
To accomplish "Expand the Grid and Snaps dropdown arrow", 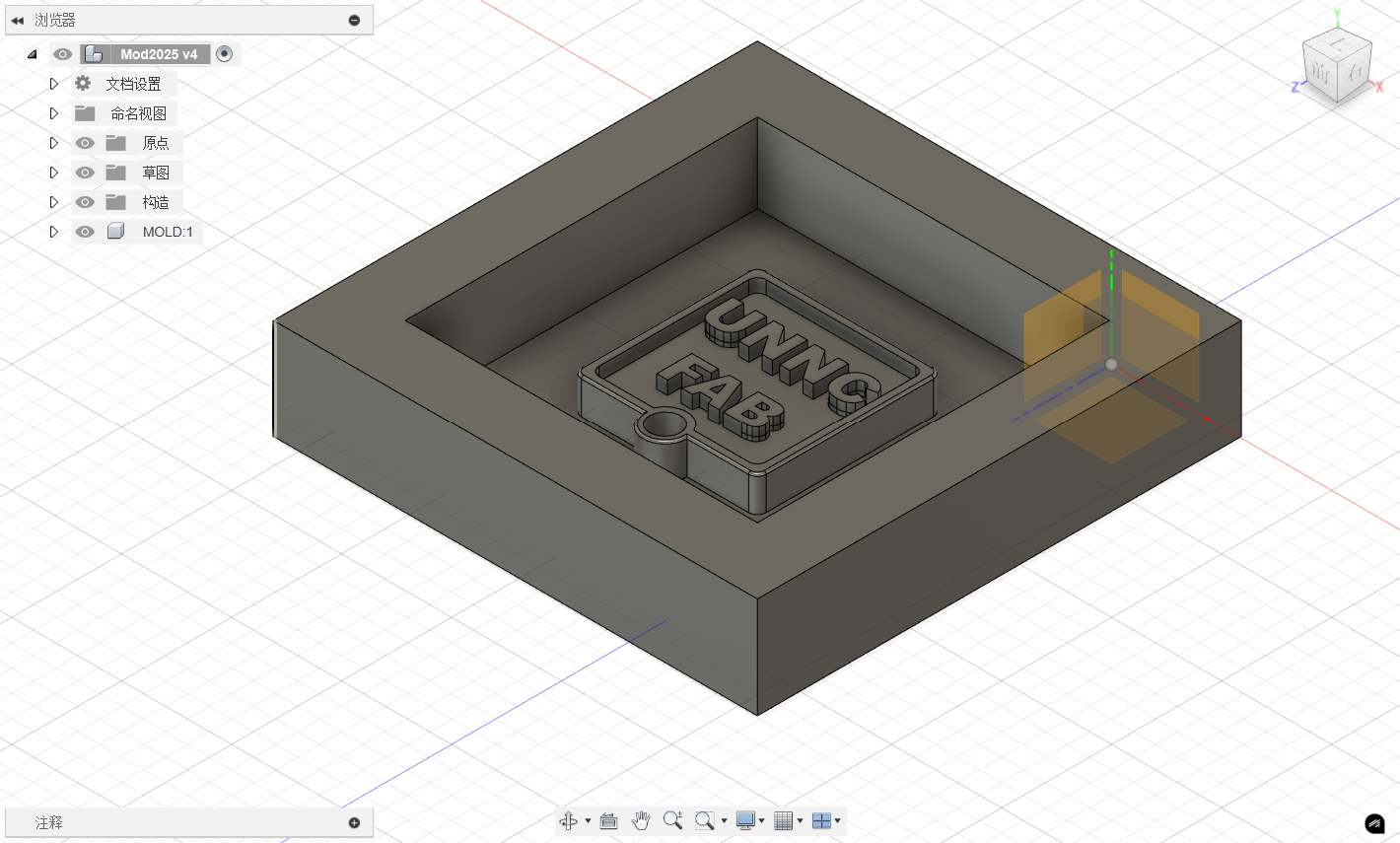I will pyautogui.click(x=800, y=820).
